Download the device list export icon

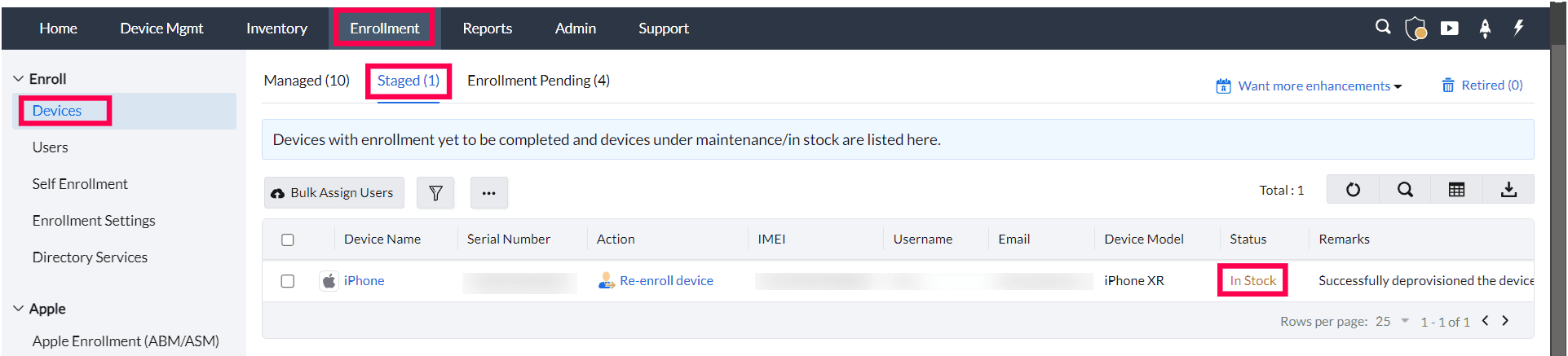point(1508,190)
